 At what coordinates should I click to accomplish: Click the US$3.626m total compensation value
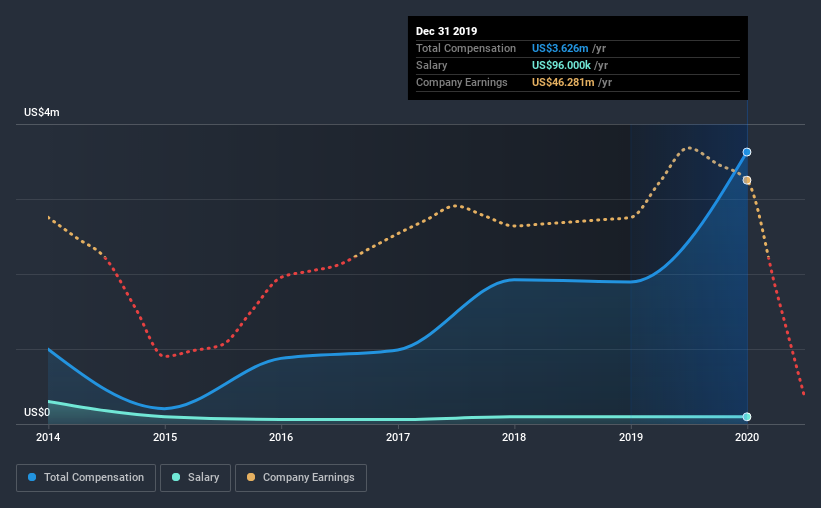tap(560, 48)
